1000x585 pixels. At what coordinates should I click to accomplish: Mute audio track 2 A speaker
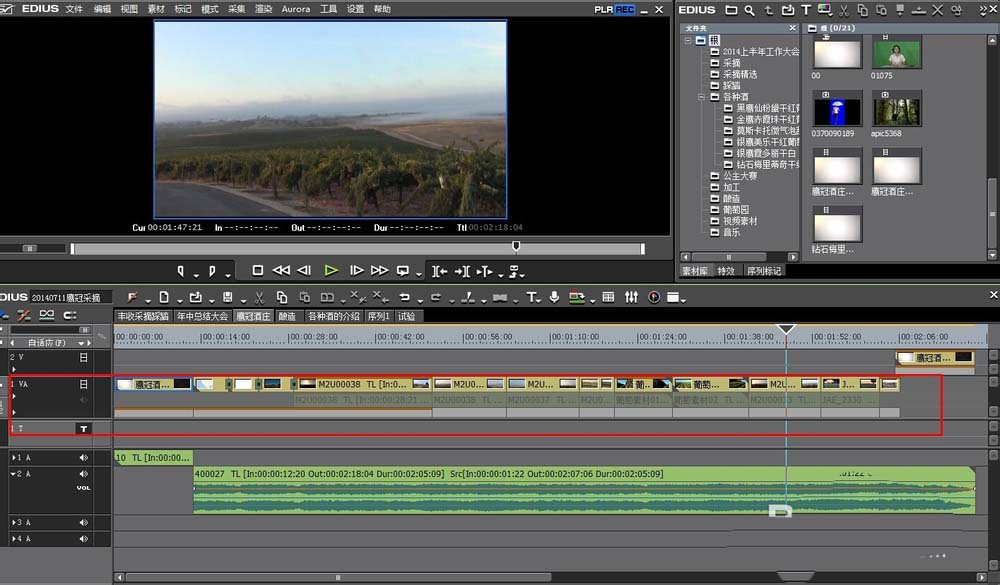click(x=84, y=474)
